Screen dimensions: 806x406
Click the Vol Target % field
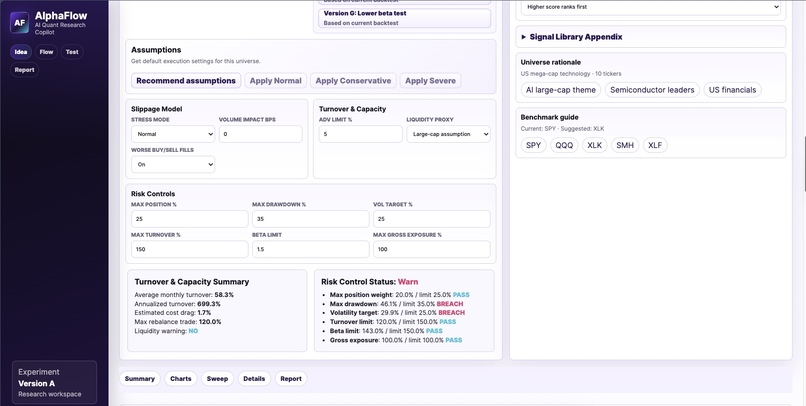(432, 219)
